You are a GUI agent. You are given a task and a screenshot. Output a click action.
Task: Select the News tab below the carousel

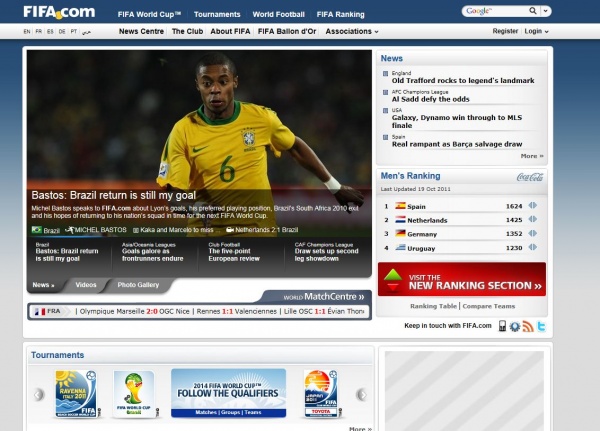(43, 285)
